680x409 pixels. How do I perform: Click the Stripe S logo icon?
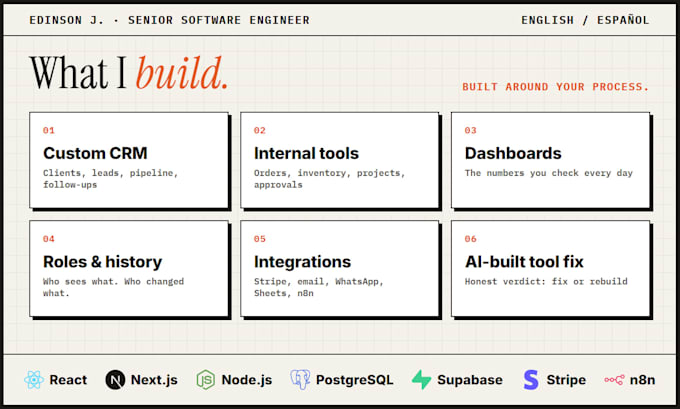[531, 380]
